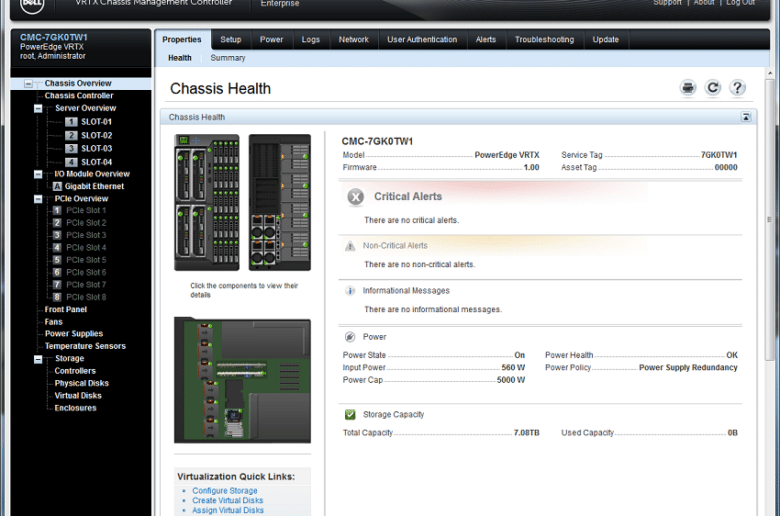Click the Non-Critical Alerts warning icon

coord(350,246)
